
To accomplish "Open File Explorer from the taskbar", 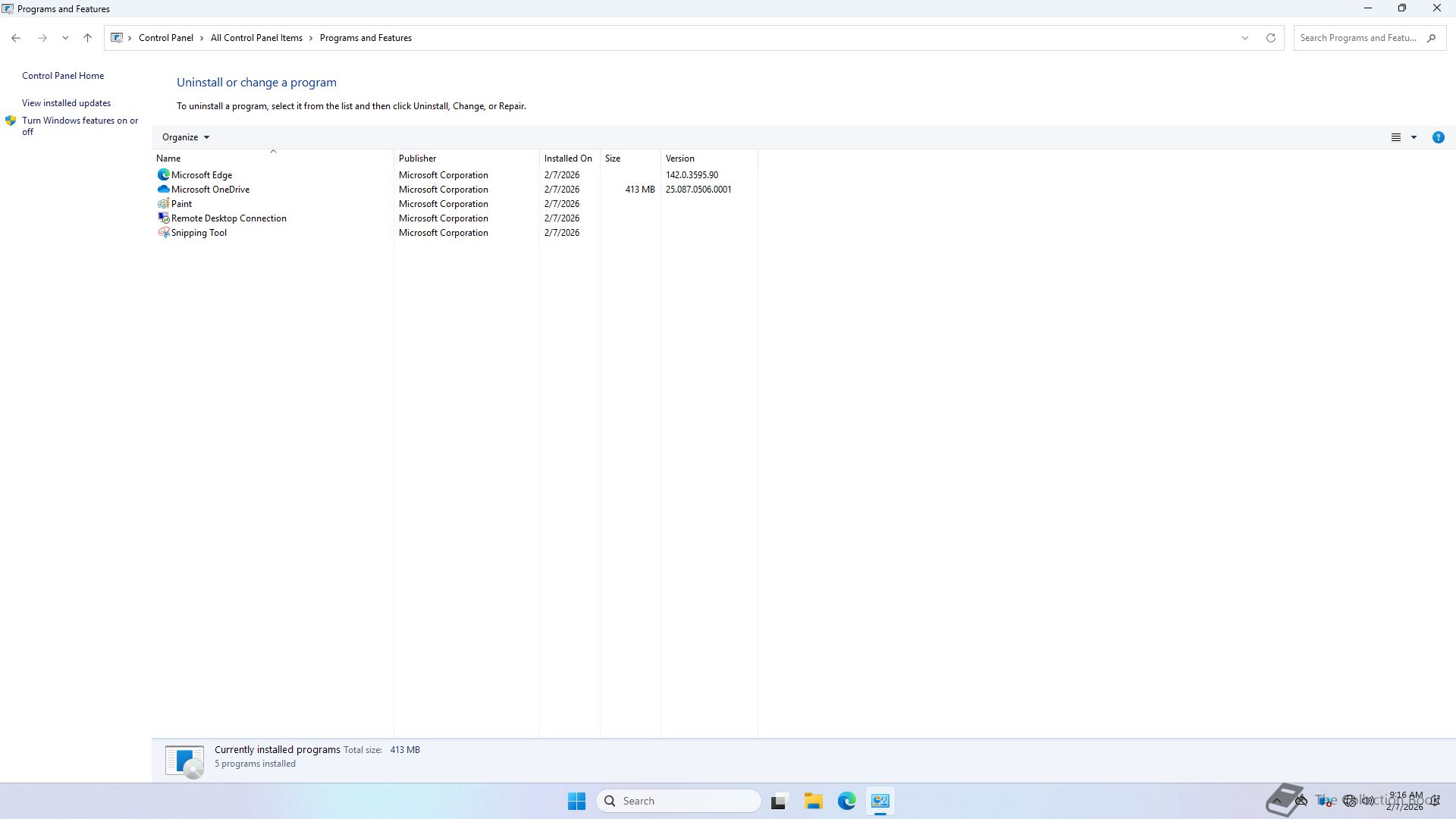I will (813, 801).
